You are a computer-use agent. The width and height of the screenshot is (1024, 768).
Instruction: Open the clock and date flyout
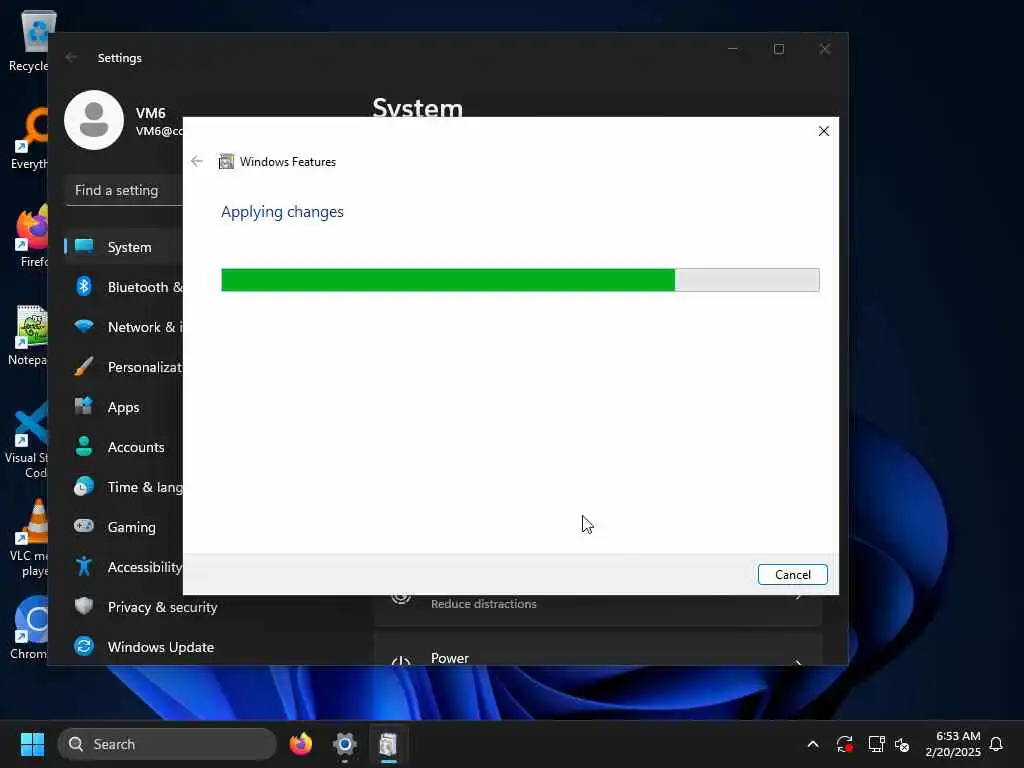(x=952, y=744)
